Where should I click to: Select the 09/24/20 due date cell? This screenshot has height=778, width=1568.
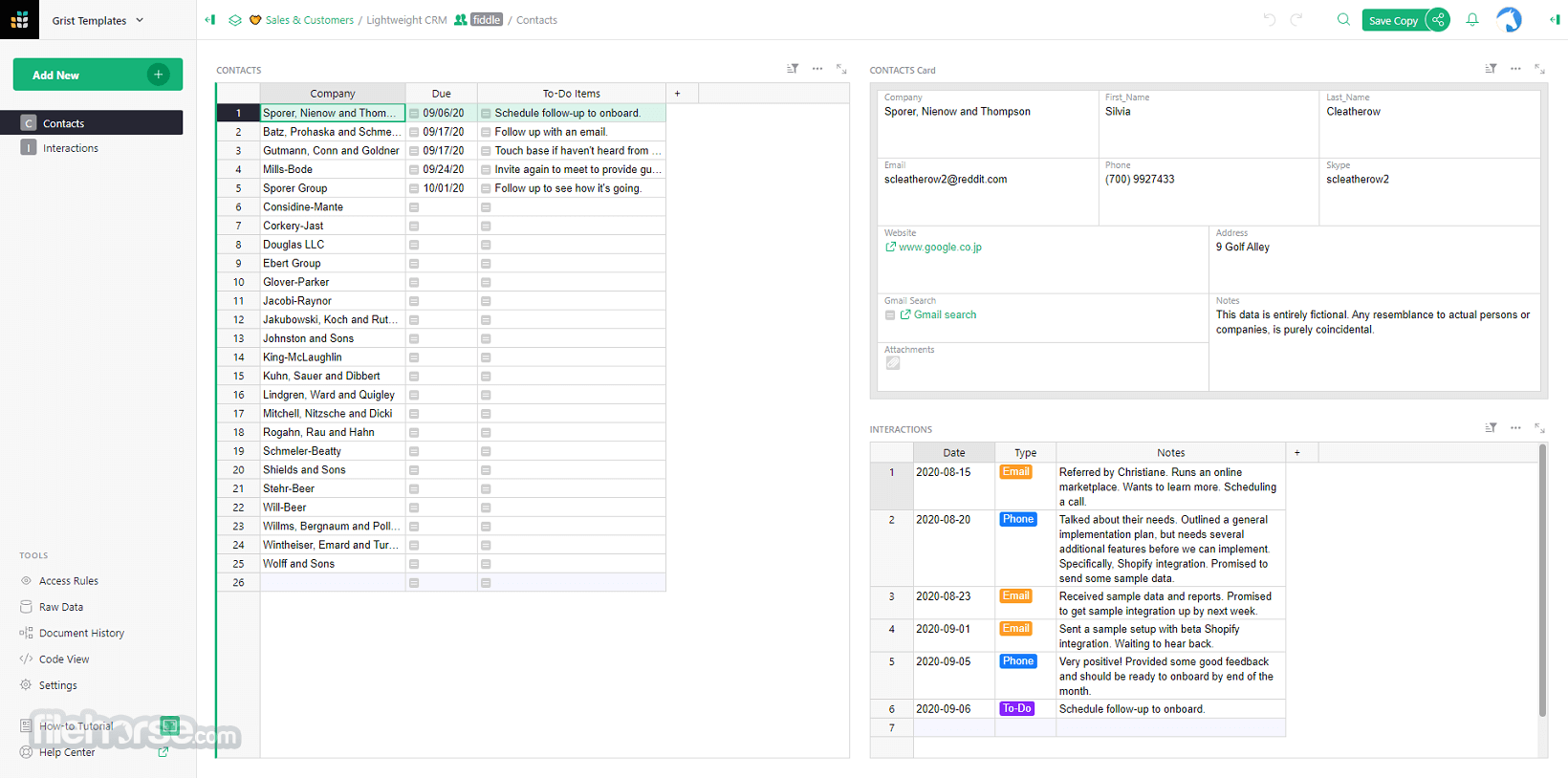coord(442,169)
